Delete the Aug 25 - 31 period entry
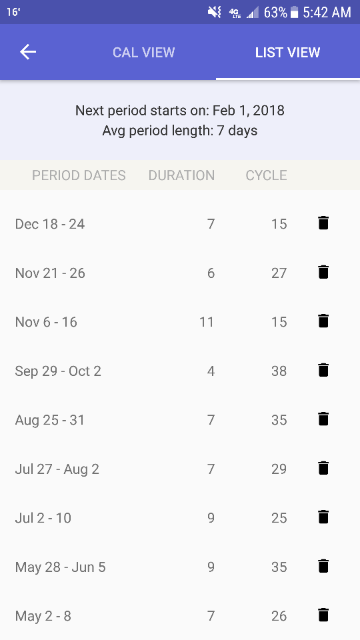Viewport: 360px width, 640px height. (x=323, y=419)
